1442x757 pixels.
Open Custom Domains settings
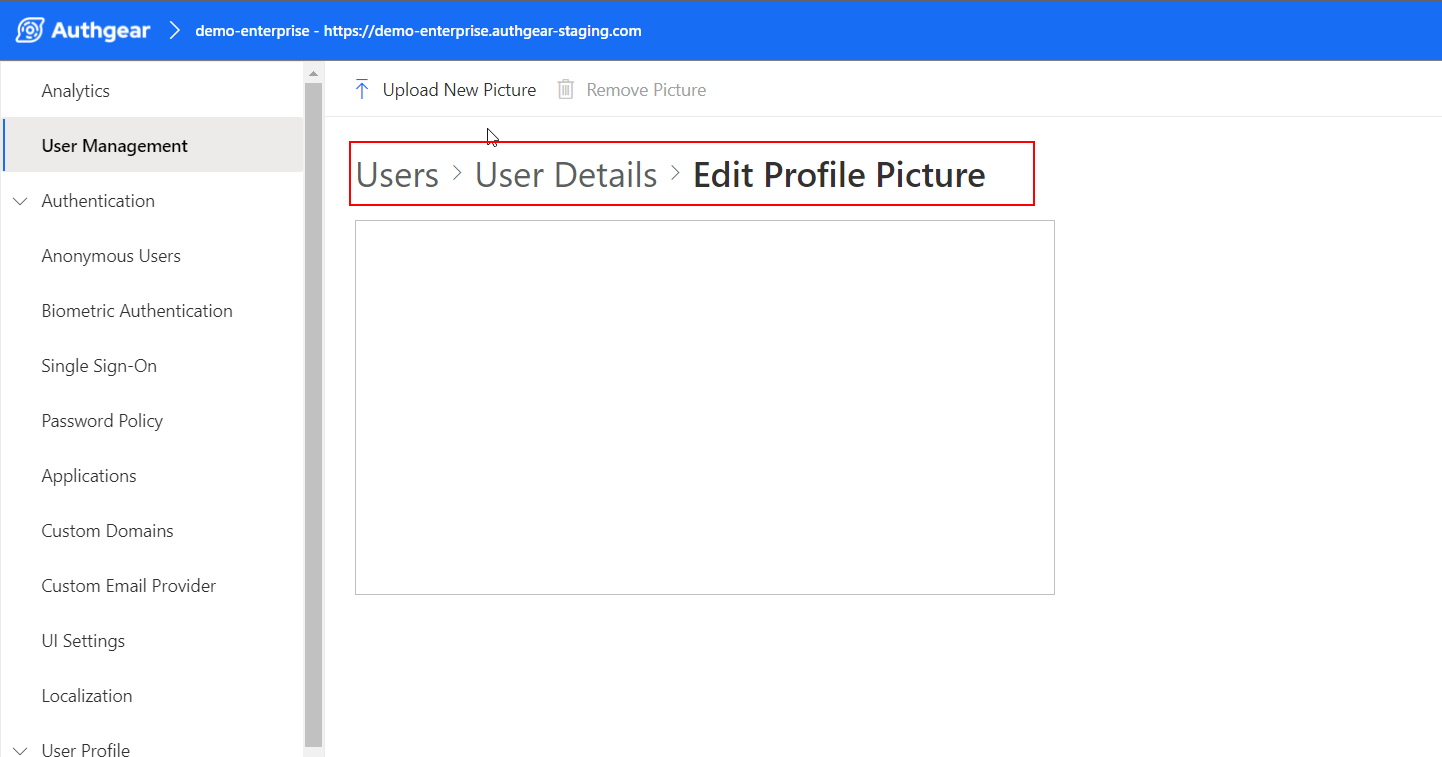(x=107, y=530)
